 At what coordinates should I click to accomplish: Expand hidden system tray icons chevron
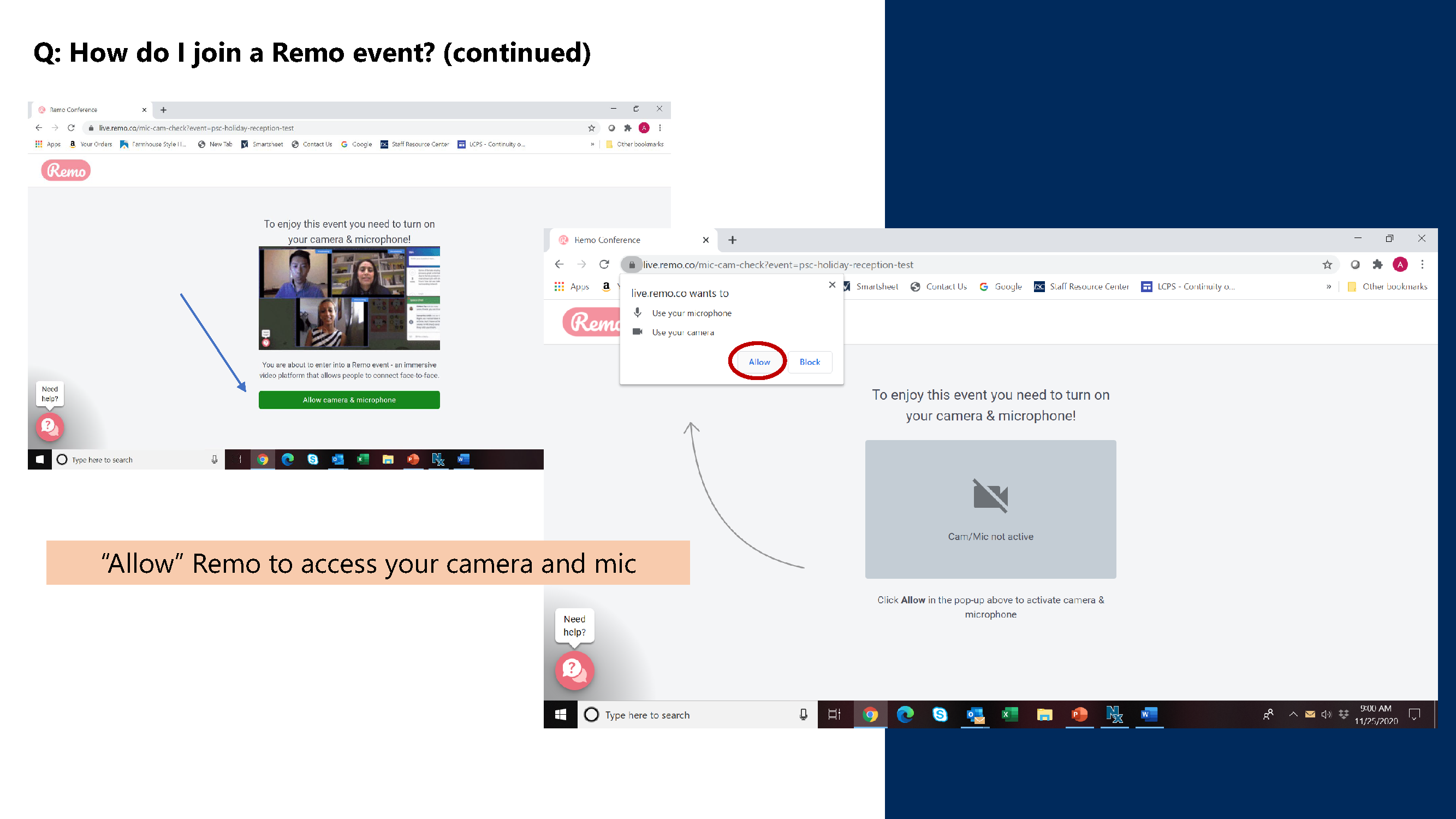[x=1293, y=714]
